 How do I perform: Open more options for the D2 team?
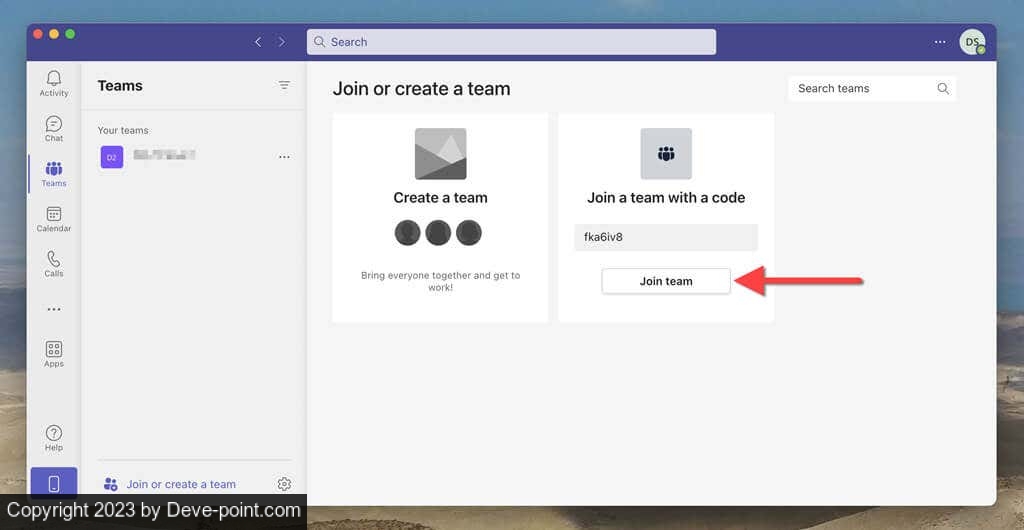click(284, 157)
